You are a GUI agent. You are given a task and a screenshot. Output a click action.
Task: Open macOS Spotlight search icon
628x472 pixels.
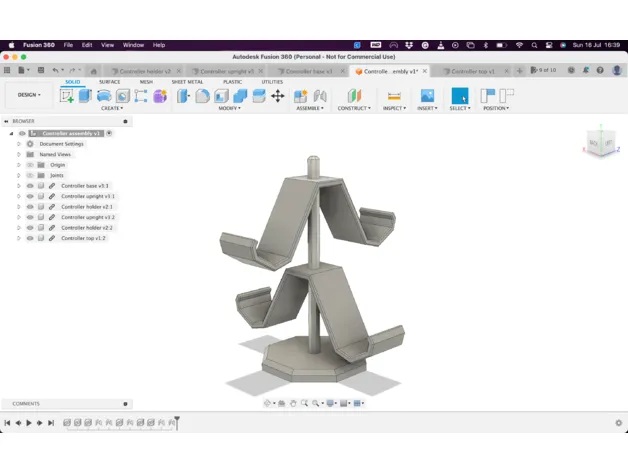coord(534,45)
